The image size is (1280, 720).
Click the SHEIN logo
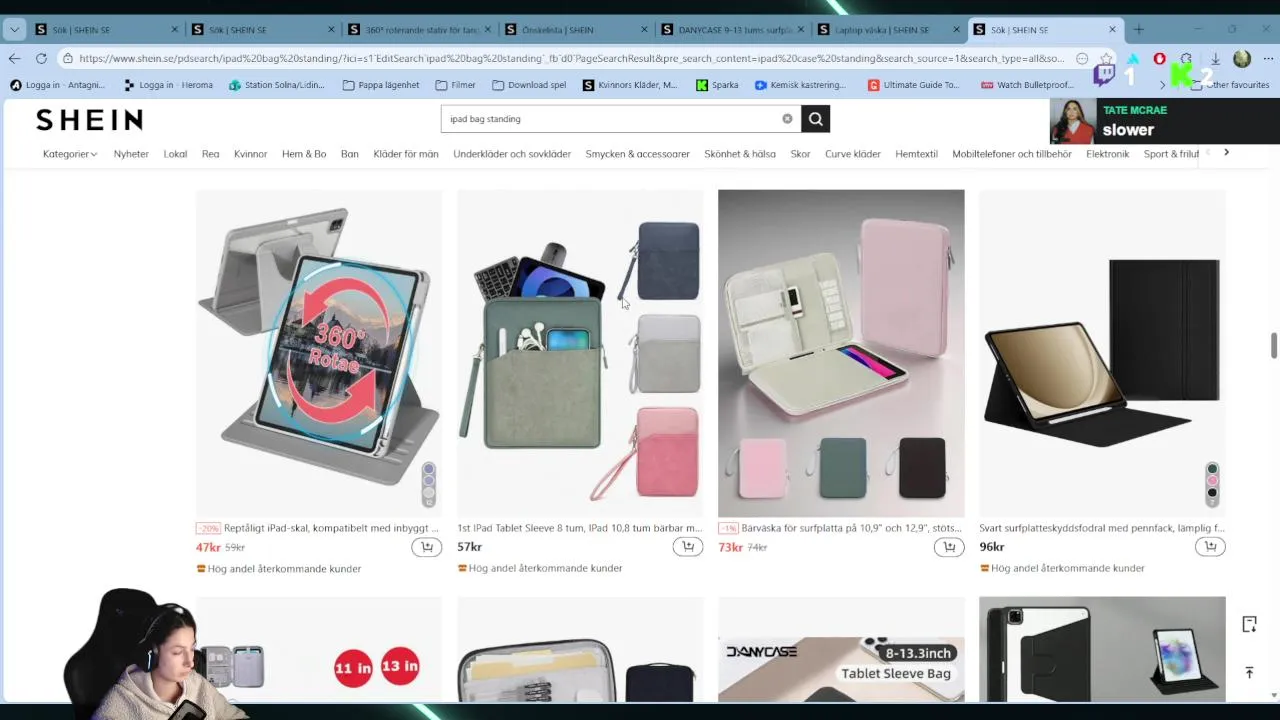[x=89, y=120]
